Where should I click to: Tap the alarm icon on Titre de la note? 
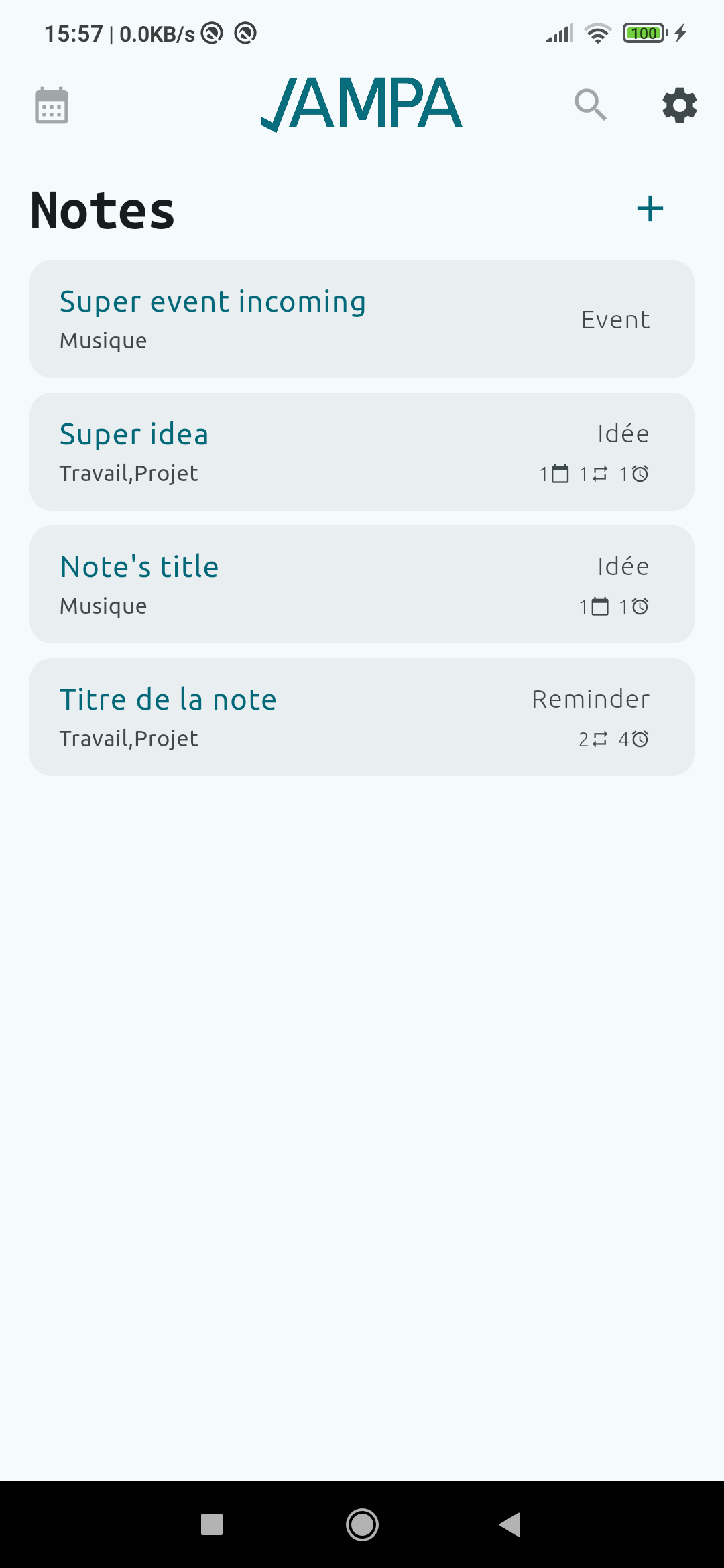coord(640,740)
